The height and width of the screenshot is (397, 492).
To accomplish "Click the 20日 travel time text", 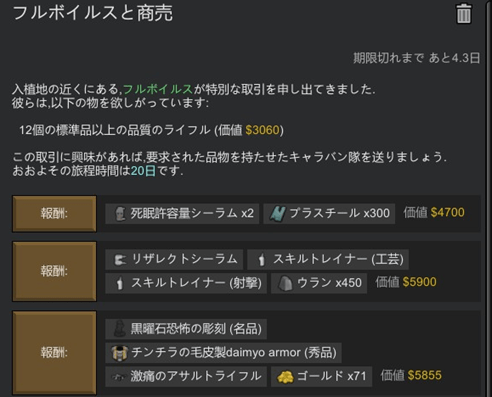I will 143,171.
